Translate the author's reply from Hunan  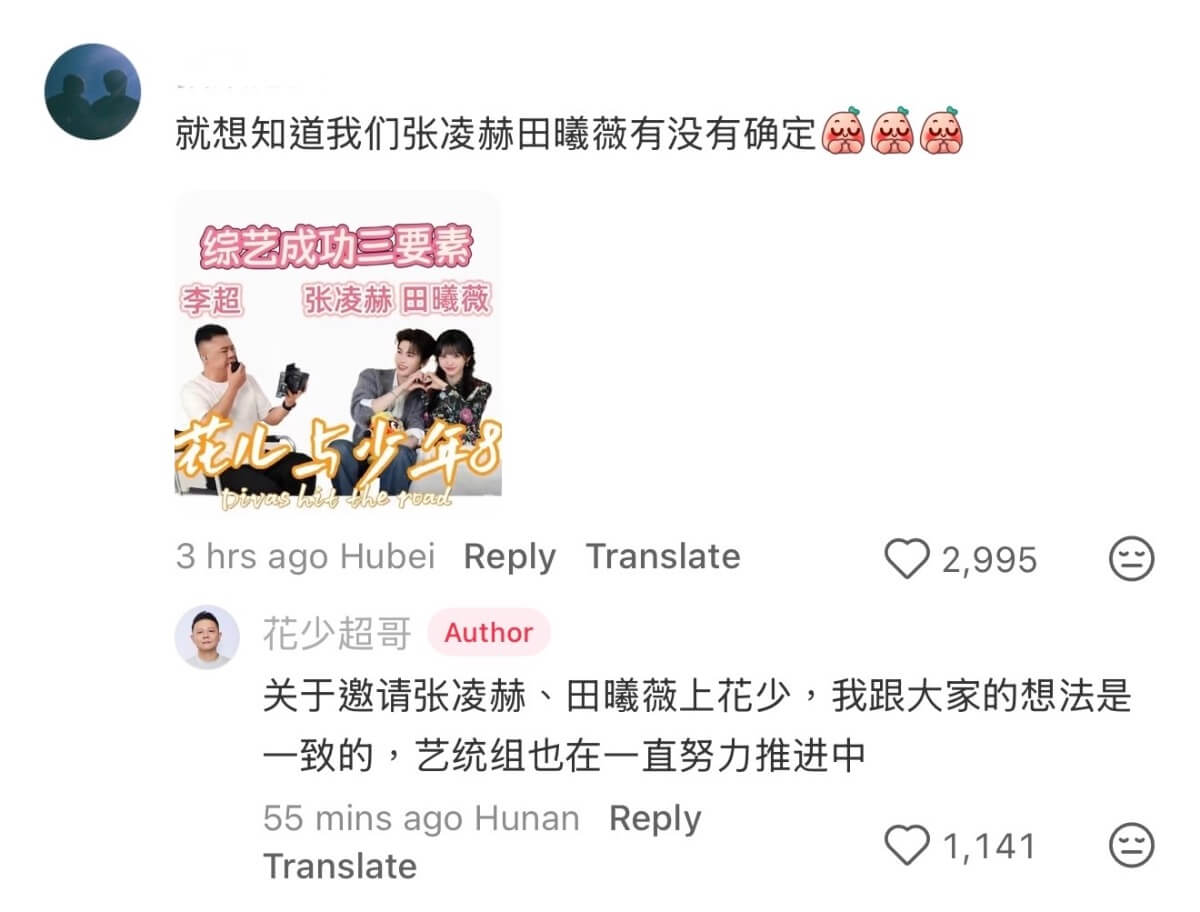(x=340, y=866)
